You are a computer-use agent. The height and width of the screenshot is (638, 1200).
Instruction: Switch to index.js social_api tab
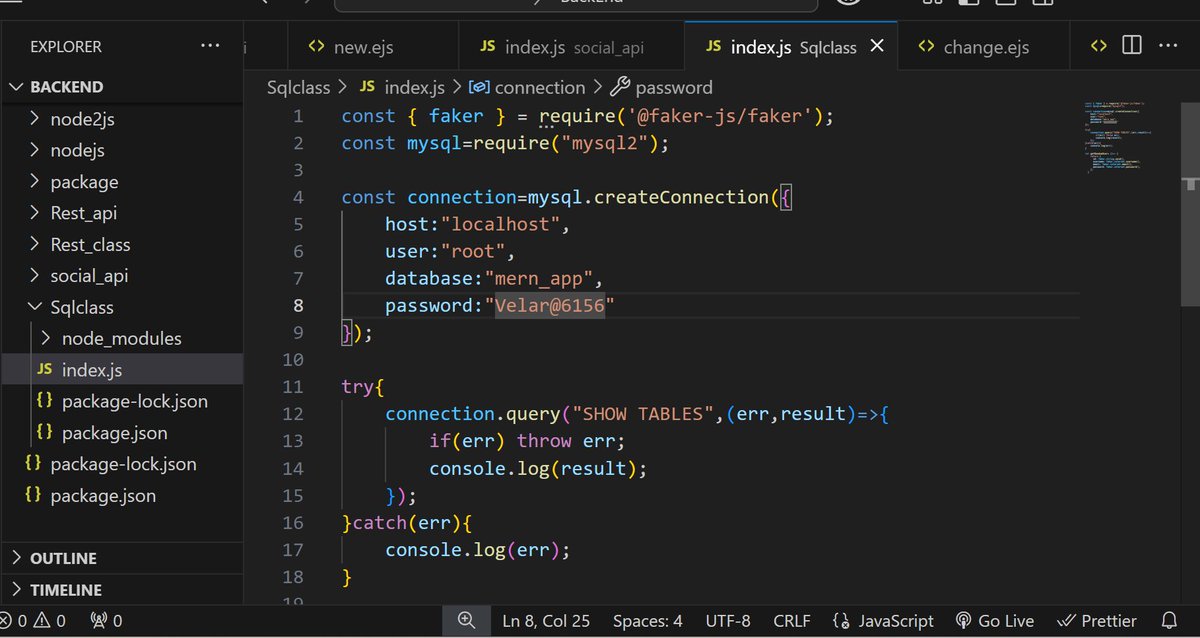click(x=571, y=47)
